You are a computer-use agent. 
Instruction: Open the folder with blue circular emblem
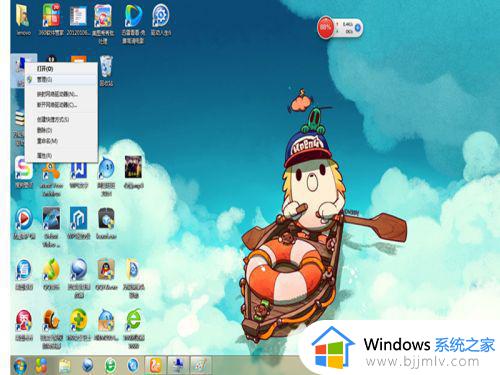[x=133, y=277]
